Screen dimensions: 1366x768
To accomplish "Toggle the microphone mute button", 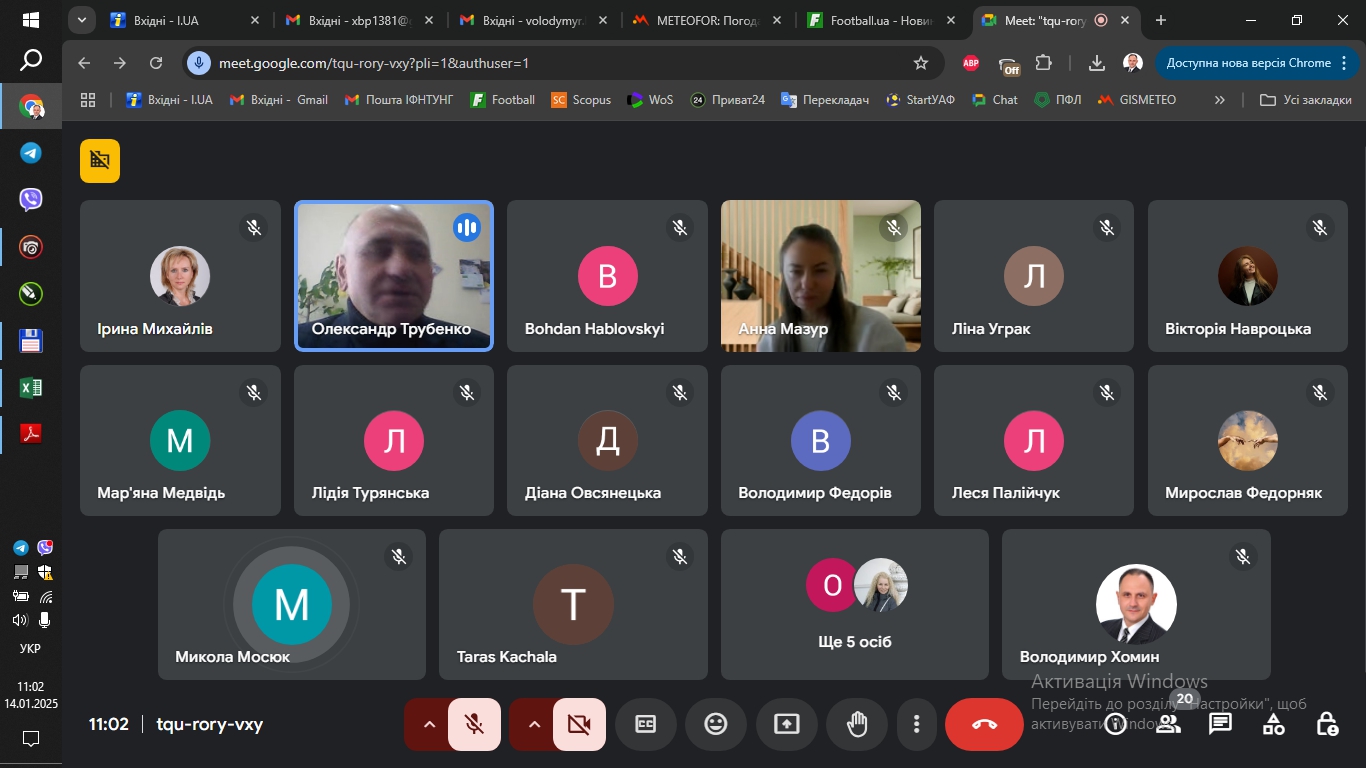I will (x=474, y=724).
